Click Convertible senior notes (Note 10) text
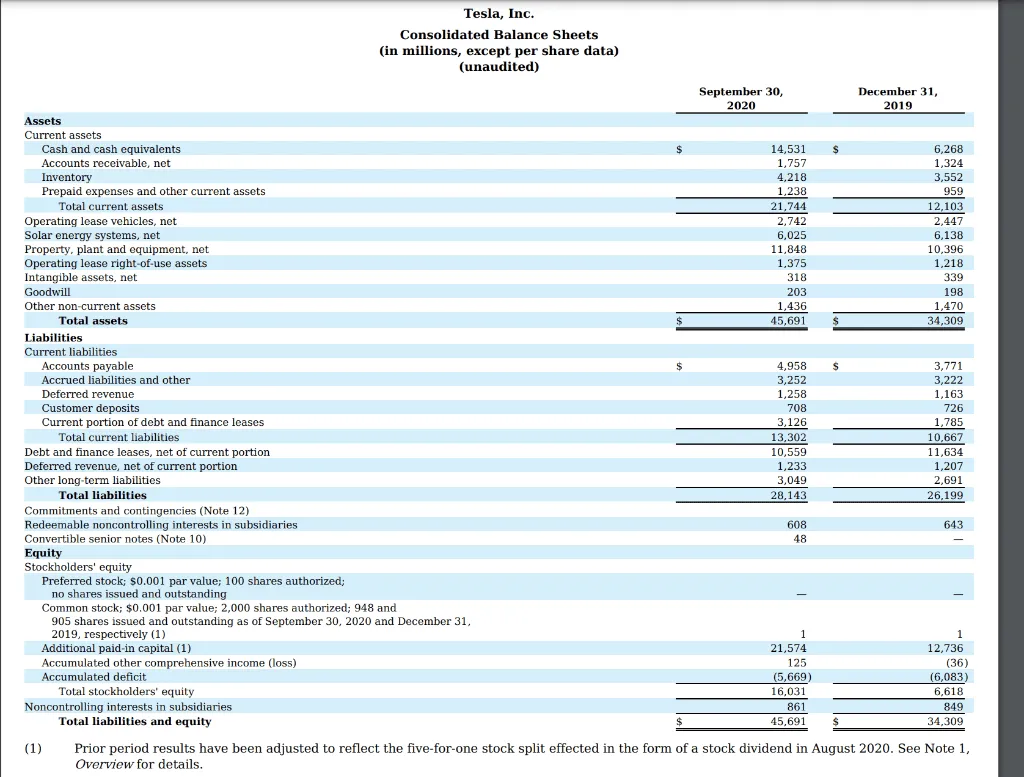This screenshot has height=777, width=1024. pyautogui.click(x=115, y=539)
